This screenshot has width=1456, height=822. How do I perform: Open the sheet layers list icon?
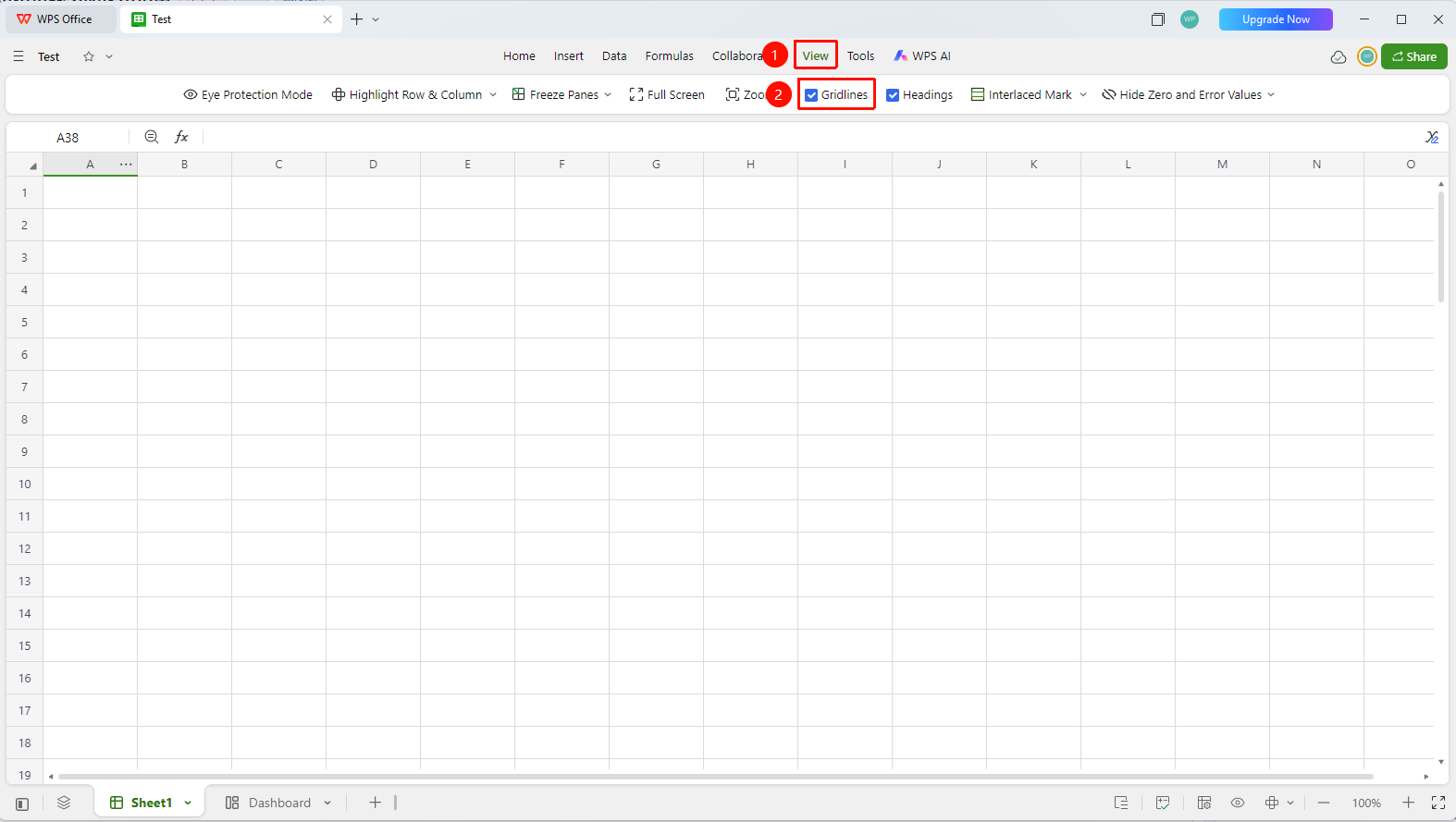tap(64, 803)
